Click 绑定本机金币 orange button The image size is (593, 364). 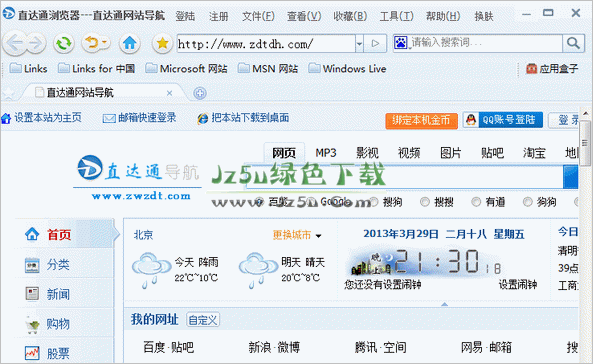tap(421, 121)
